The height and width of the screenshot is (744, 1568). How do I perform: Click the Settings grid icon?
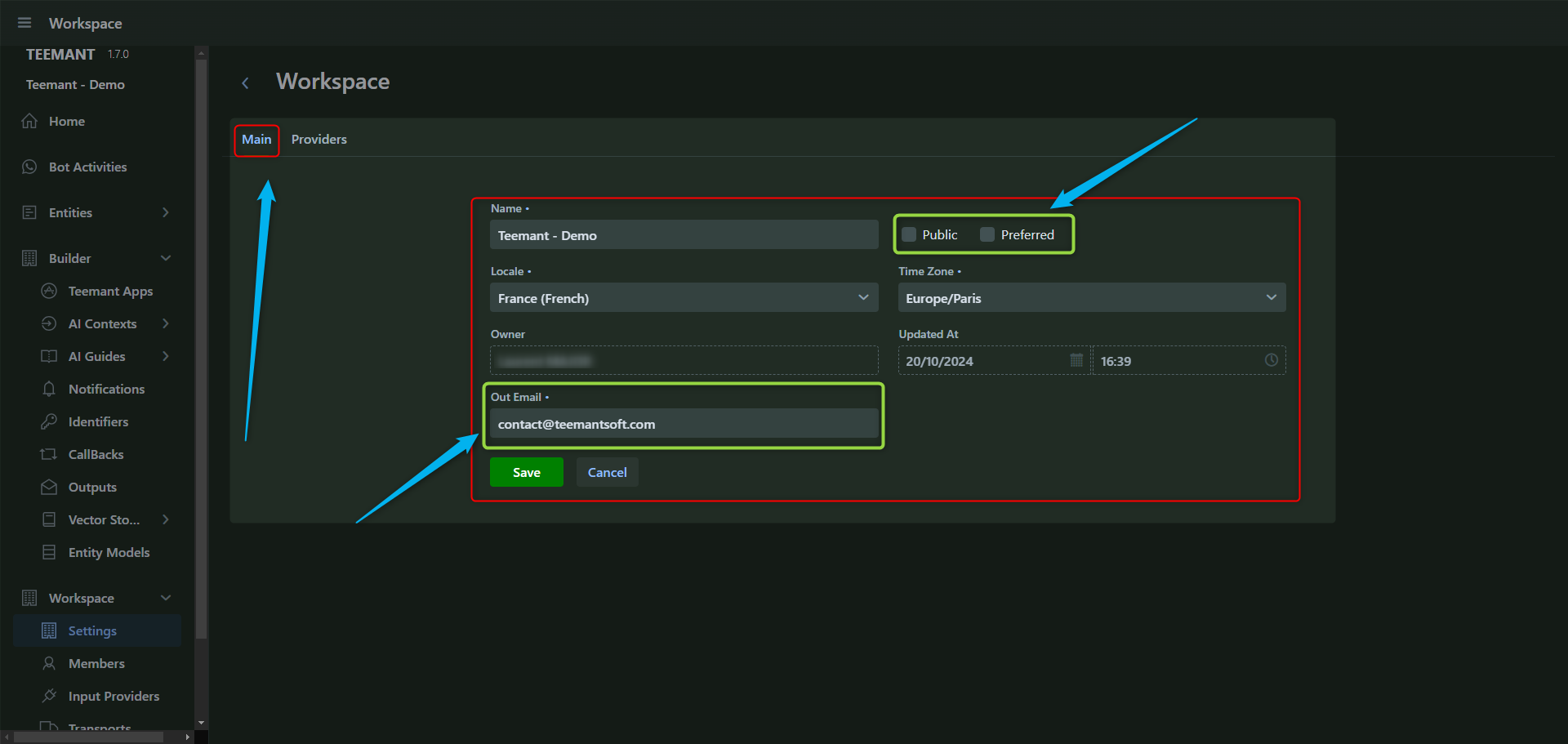(49, 630)
